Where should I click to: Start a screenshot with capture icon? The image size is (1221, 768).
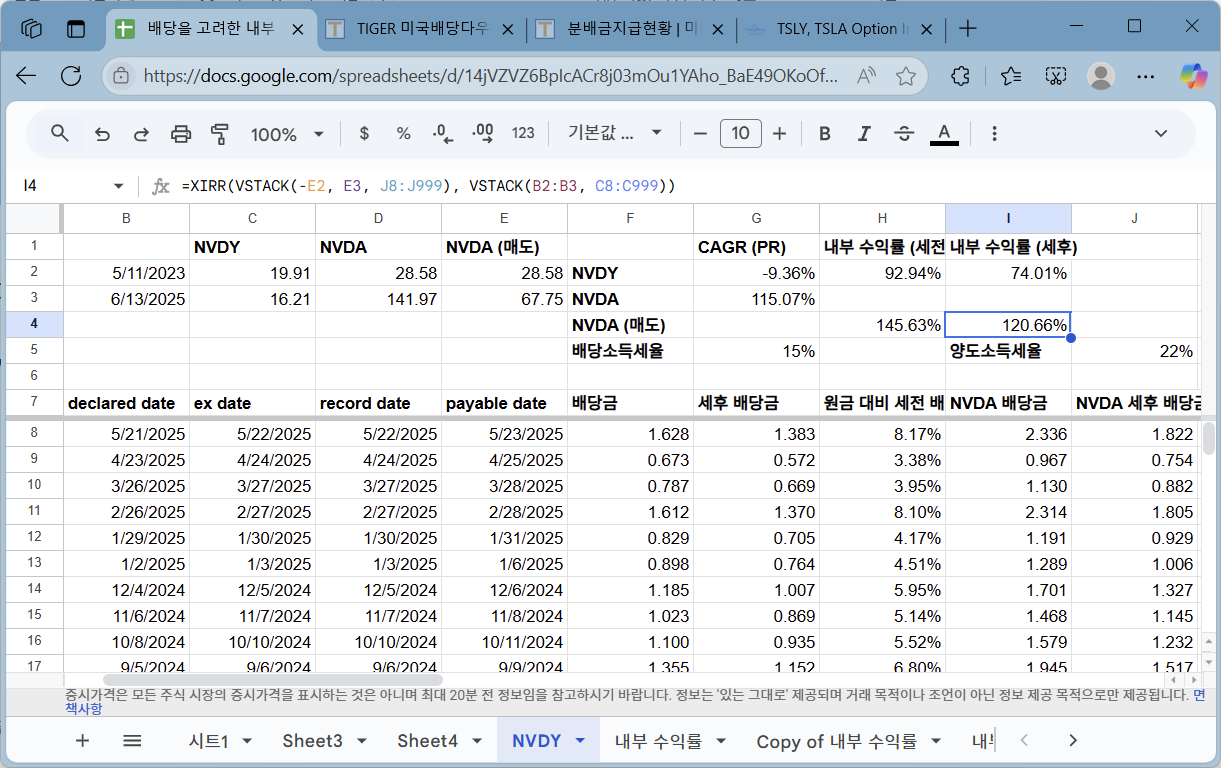point(1055,75)
